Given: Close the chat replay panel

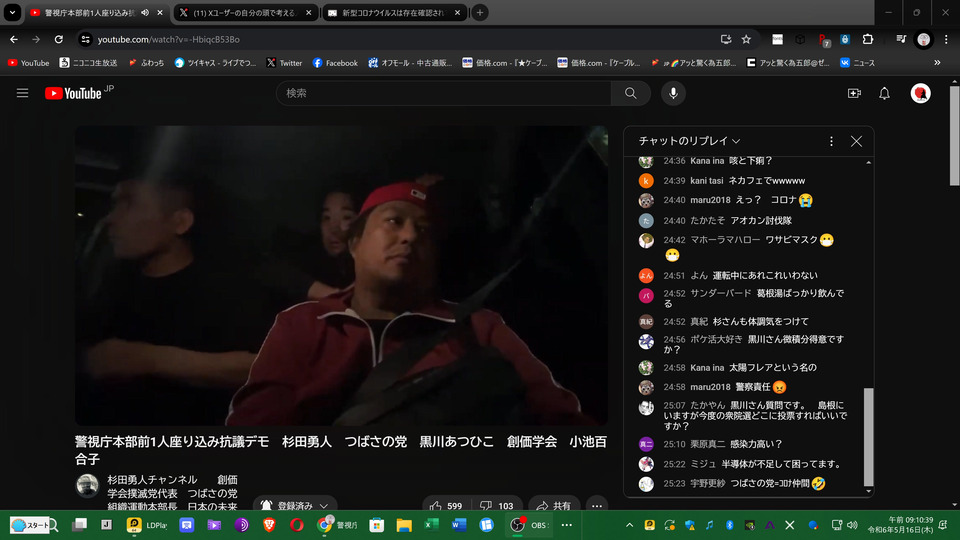Looking at the screenshot, I should point(856,141).
